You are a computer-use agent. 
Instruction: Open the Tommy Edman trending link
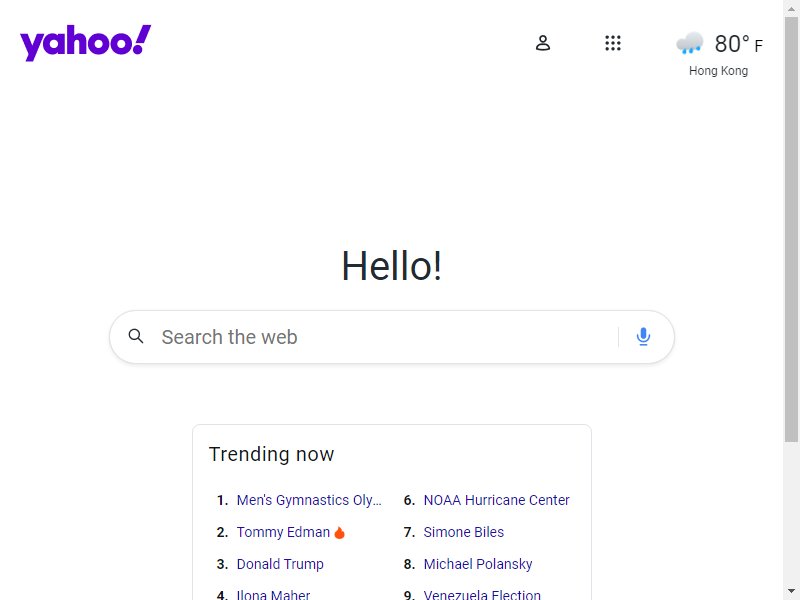click(283, 532)
